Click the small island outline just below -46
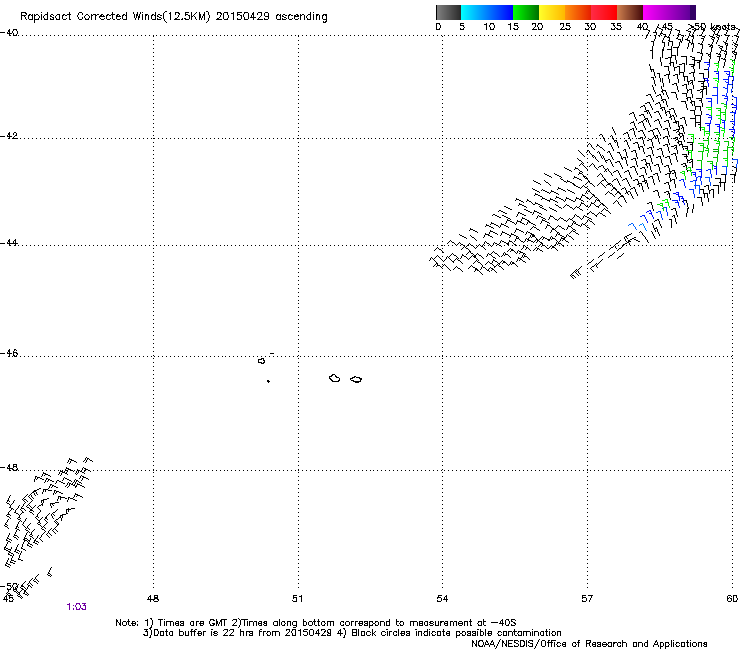Viewport: 740px width, 650px height. (261, 361)
